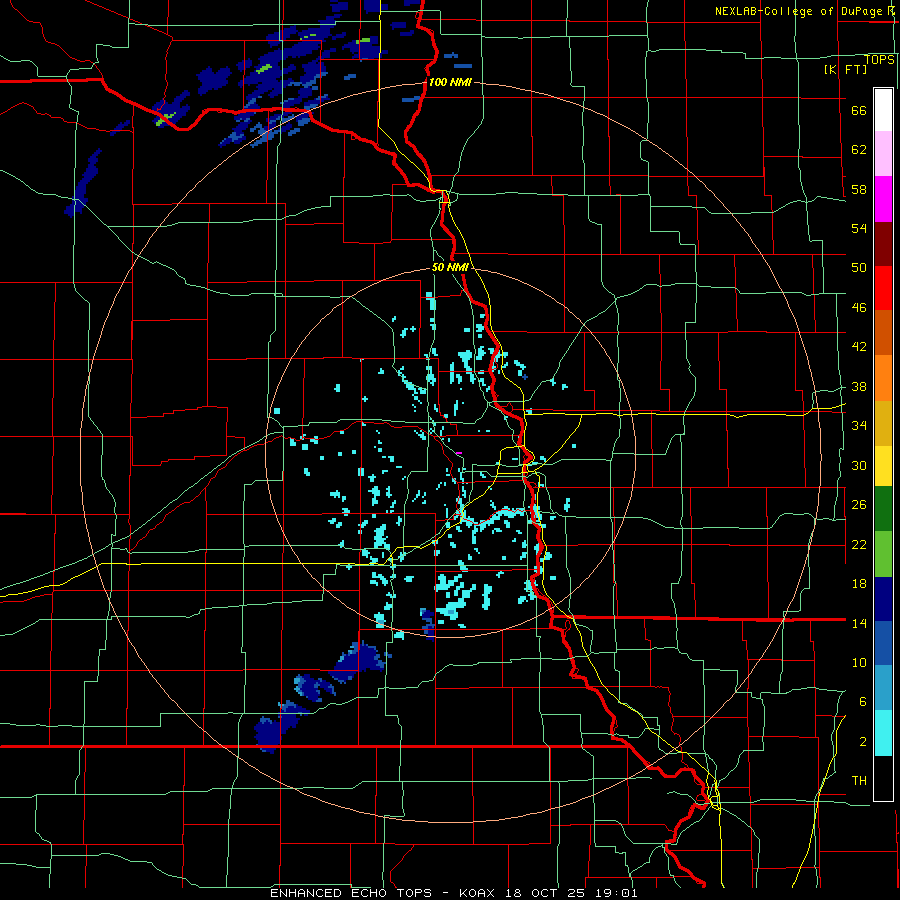Click the 42 legend value
Viewport: 900px width, 900px height.
click(859, 347)
